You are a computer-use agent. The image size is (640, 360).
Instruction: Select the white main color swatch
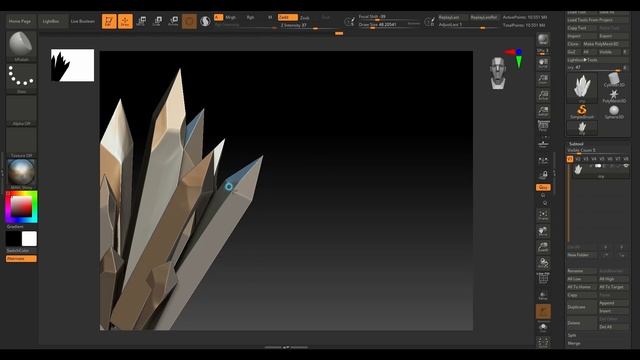29,239
